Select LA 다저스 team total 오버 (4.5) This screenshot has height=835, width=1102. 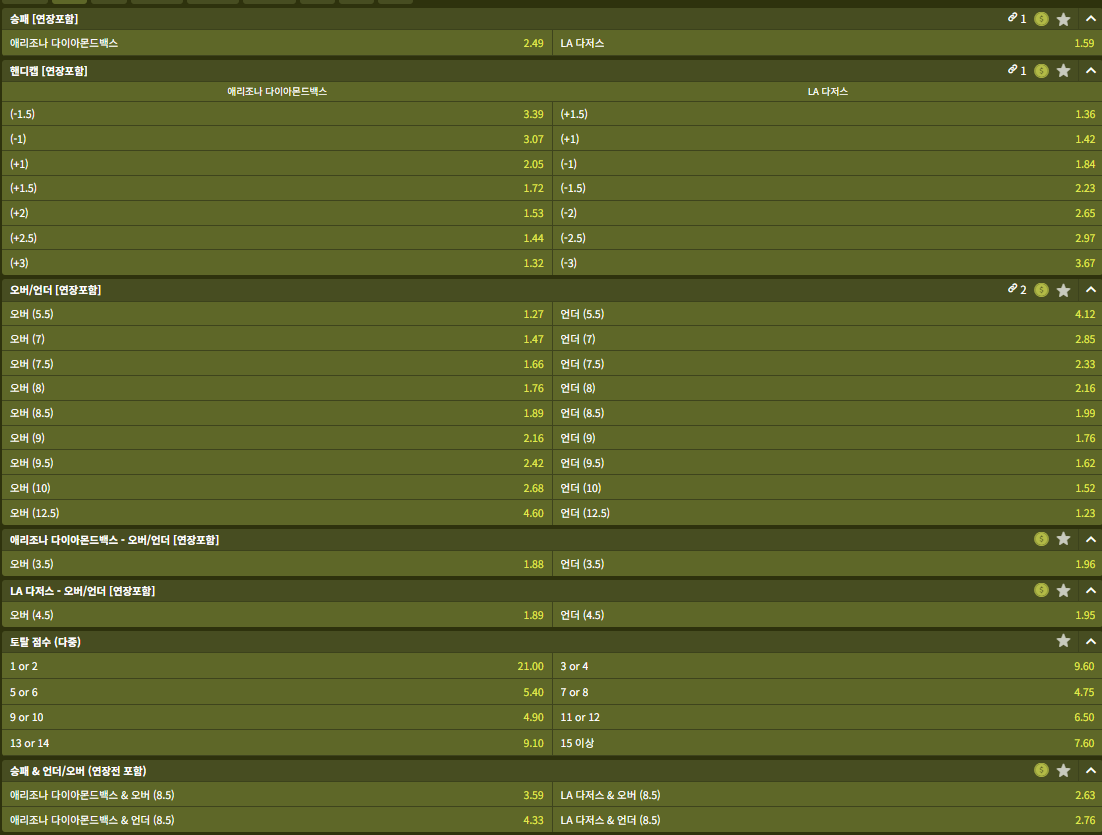point(277,615)
